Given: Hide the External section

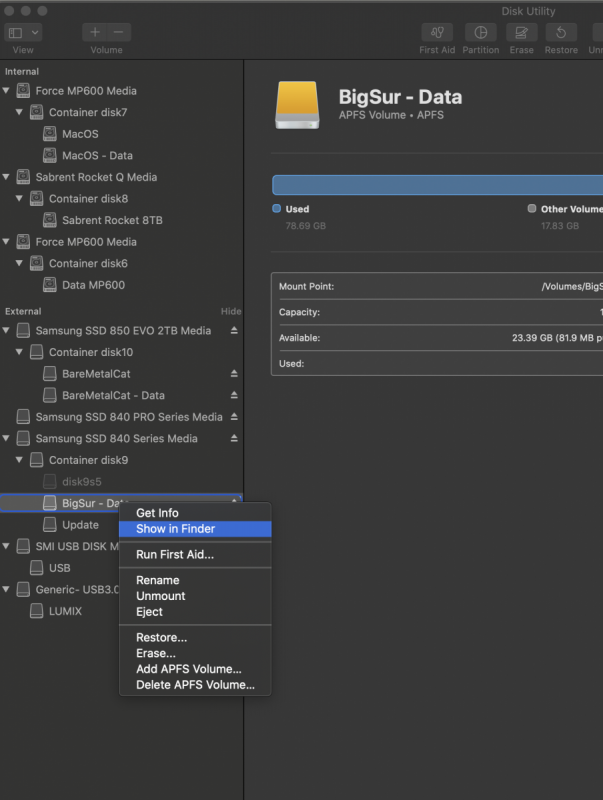Looking at the screenshot, I should (231, 311).
